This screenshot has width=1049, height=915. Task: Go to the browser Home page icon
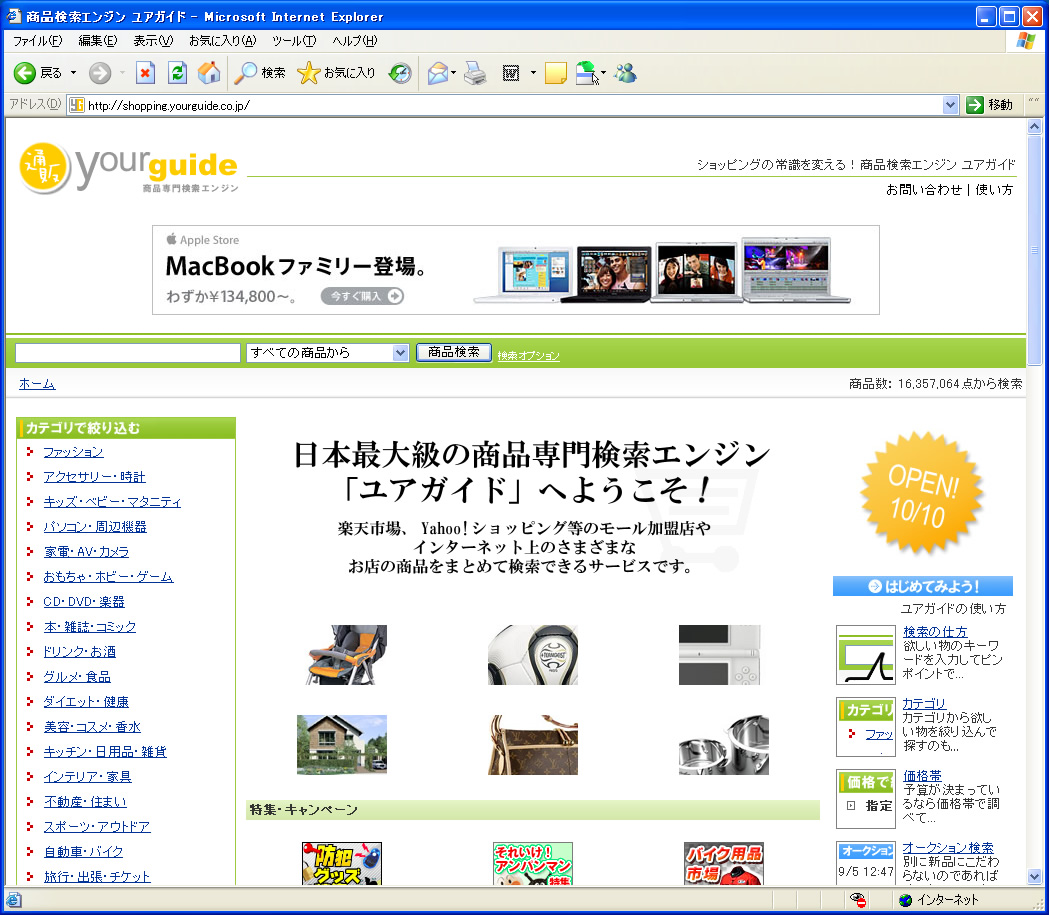coord(209,73)
